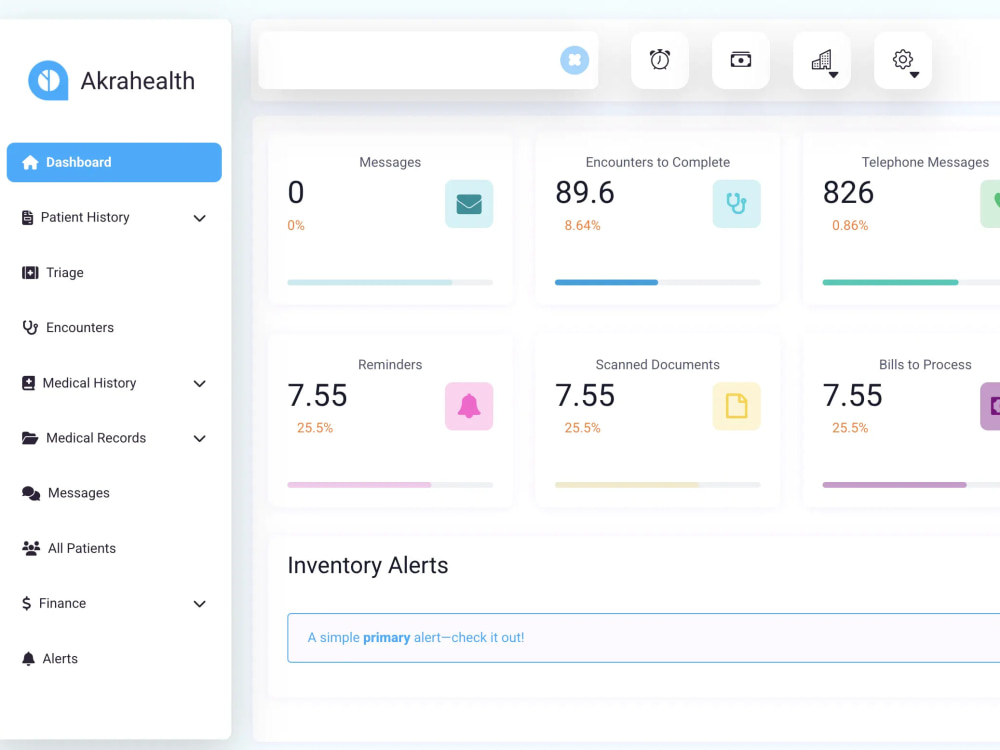Click the money bill toolbar button
Image resolution: width=1000 pixels, height=750 pixels.
[740, 60]
